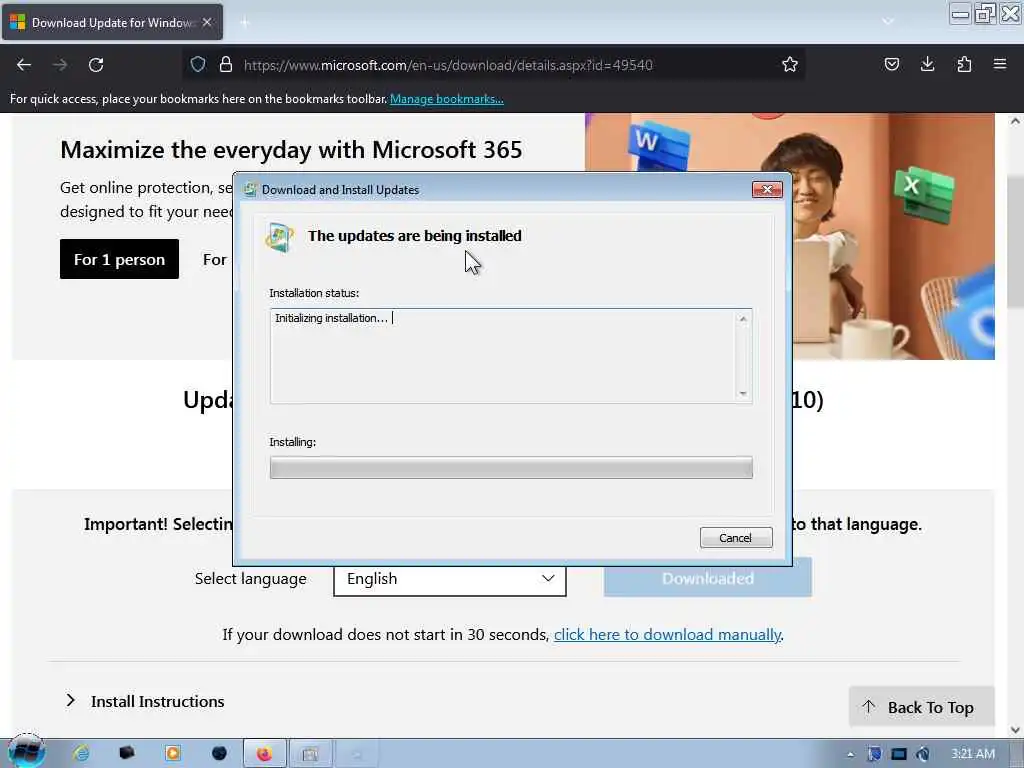The height and width of the screenshot is (768, 1024).
Task: Open the Pocket save icon
Action: (891, 64)
